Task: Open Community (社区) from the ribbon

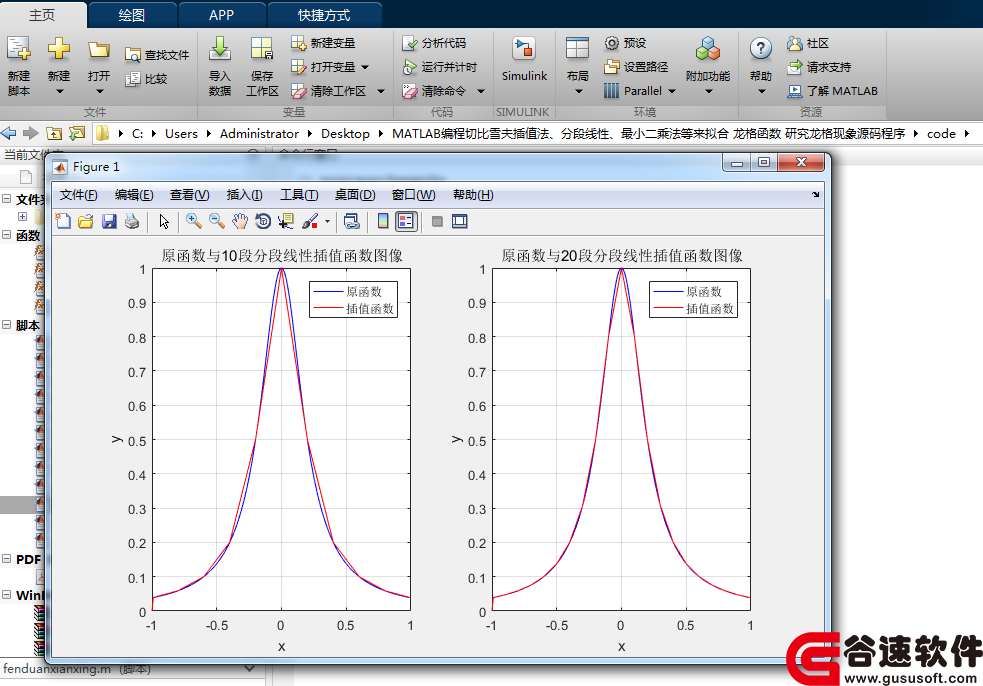Action: [x=808, y=43]
